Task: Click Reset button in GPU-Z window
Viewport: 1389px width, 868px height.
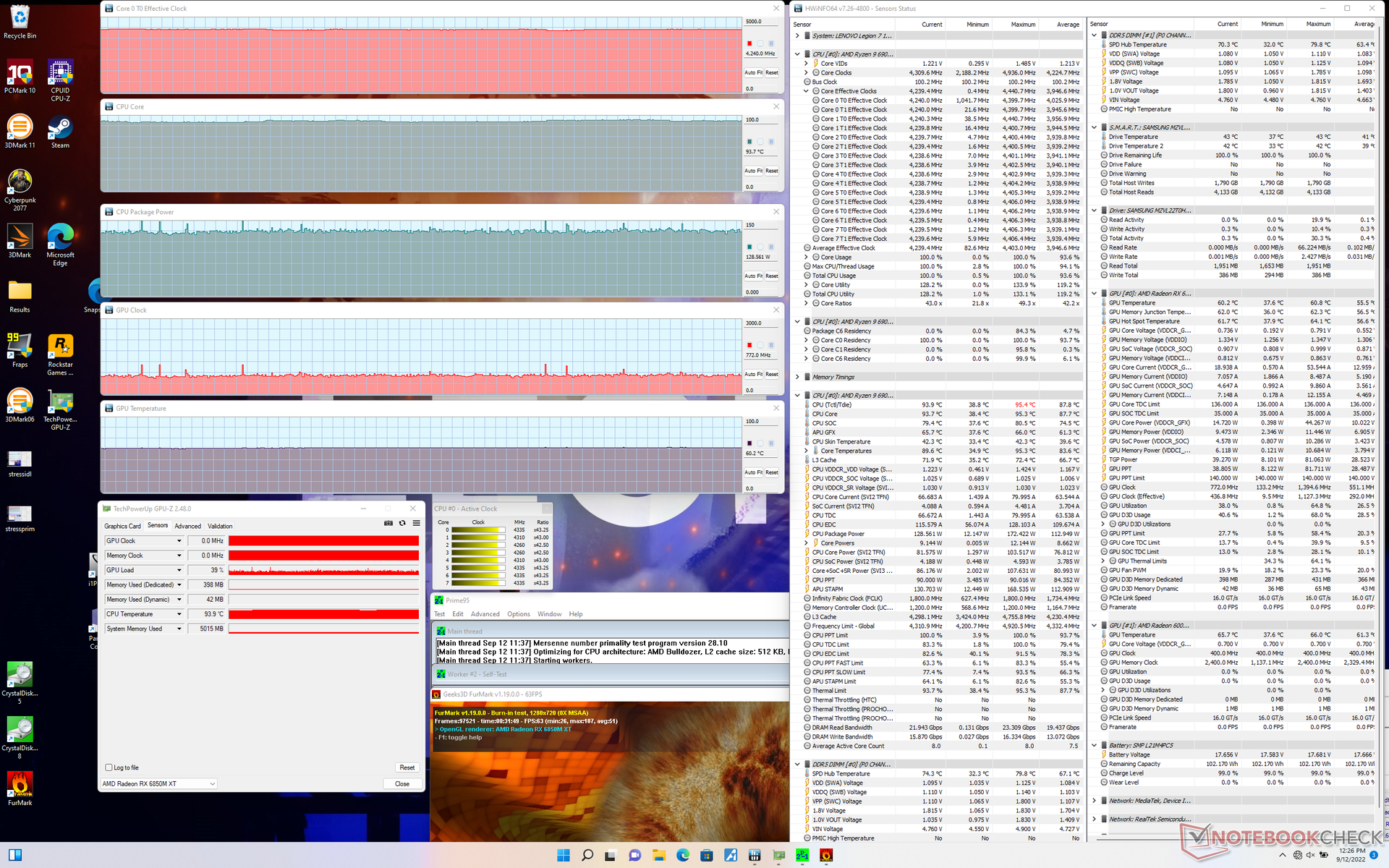Action: point(407,767)
